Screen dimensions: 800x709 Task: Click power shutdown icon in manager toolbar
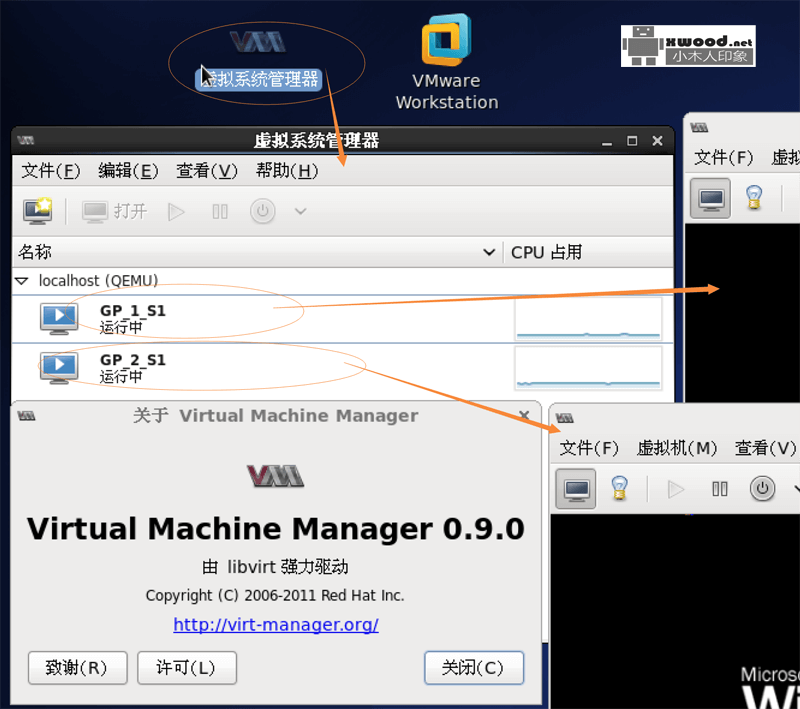coord(263,211)
